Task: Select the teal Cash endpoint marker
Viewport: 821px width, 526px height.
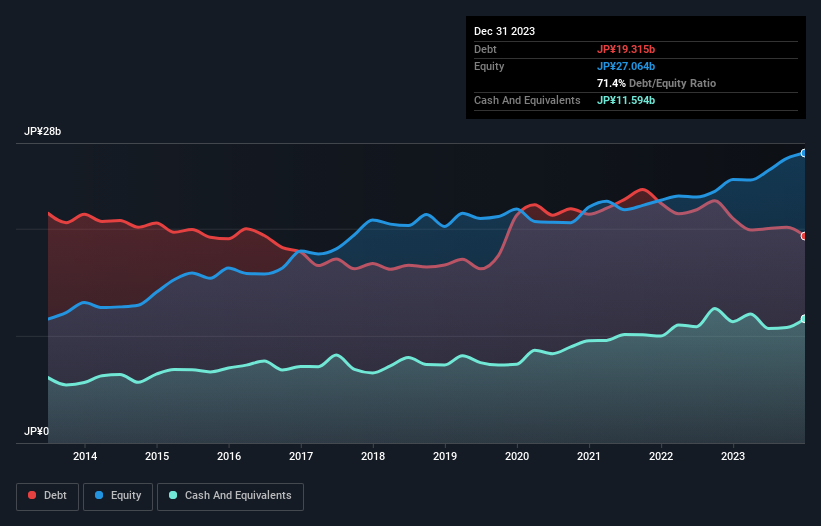Action: pyautogui.click(x=804, y=319)
